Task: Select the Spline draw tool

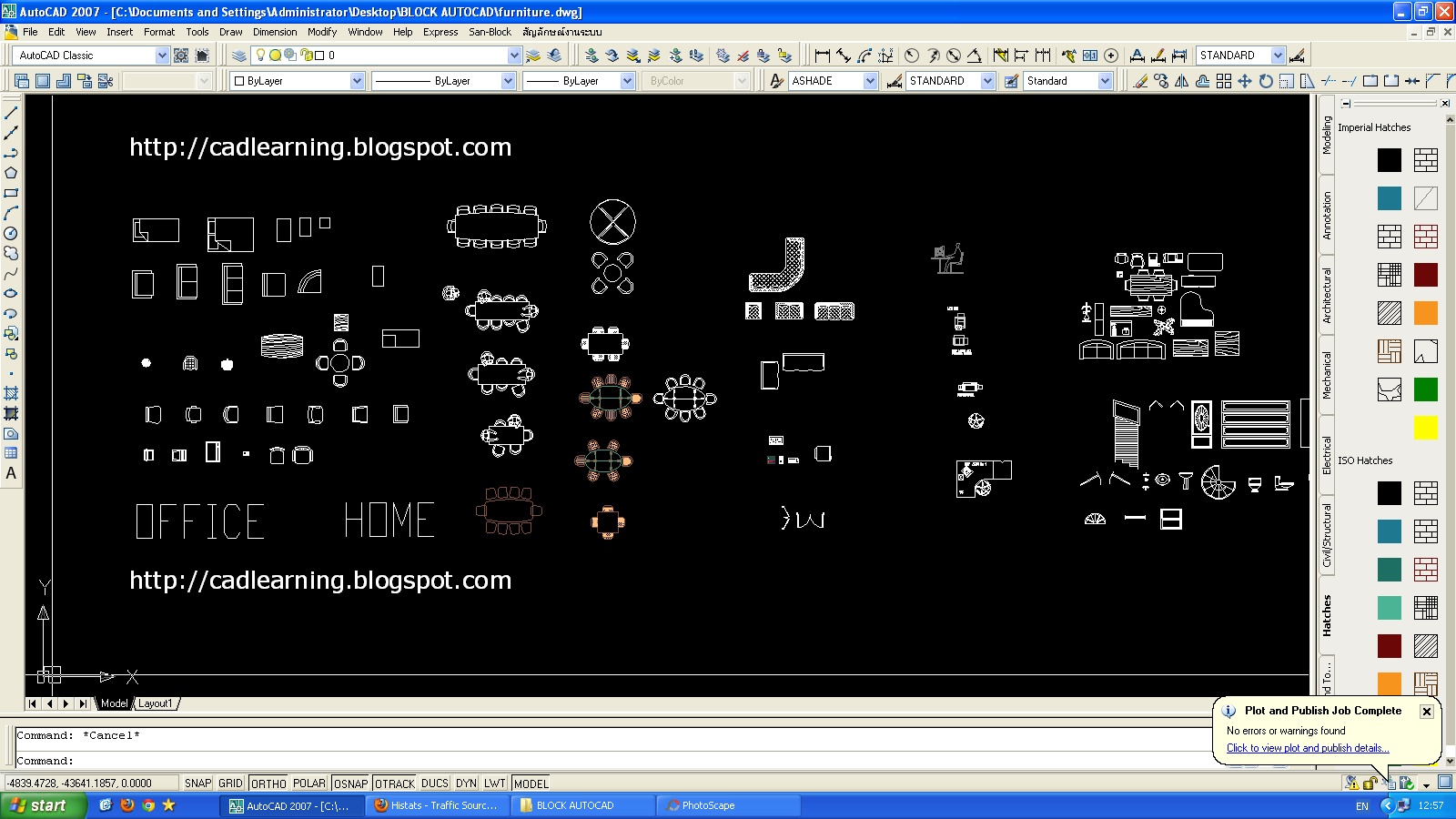Action: [11, 273]
